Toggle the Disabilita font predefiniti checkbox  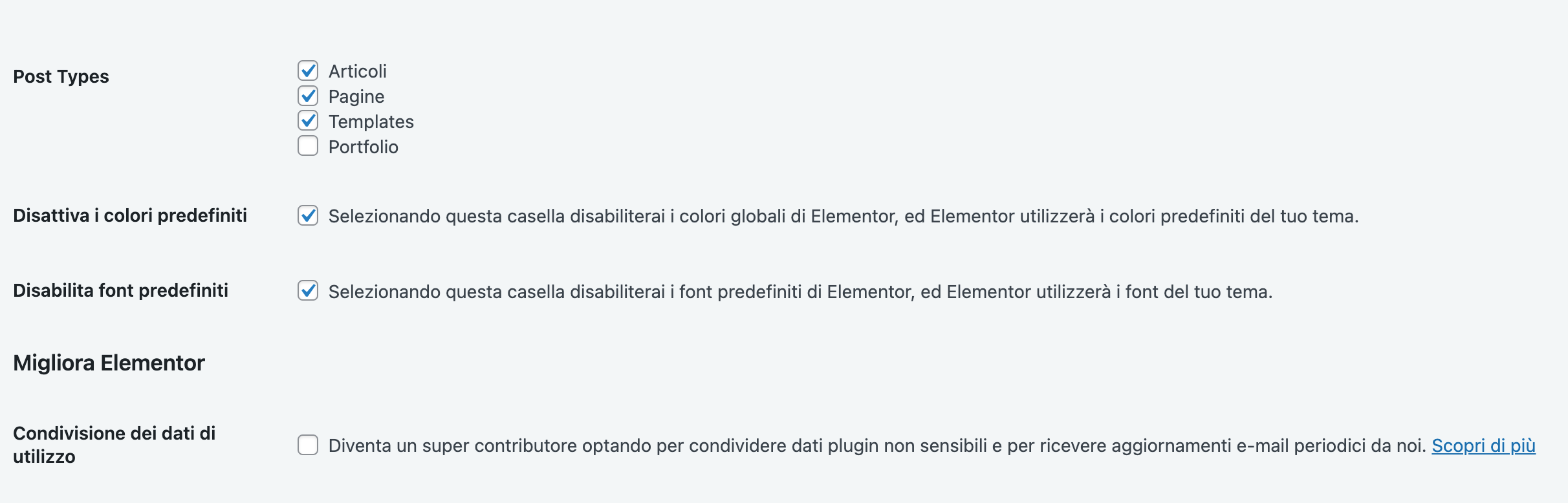tap(308, 291)
